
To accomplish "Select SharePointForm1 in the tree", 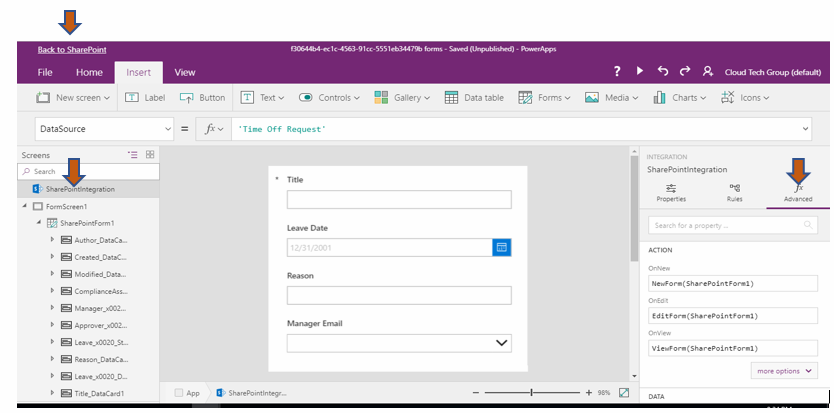I will (87, 223).
